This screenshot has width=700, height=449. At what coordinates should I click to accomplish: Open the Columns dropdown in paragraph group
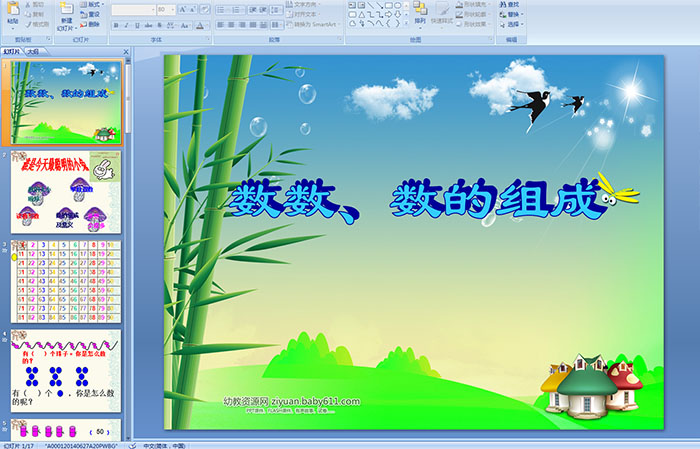[x=277, y=25]
